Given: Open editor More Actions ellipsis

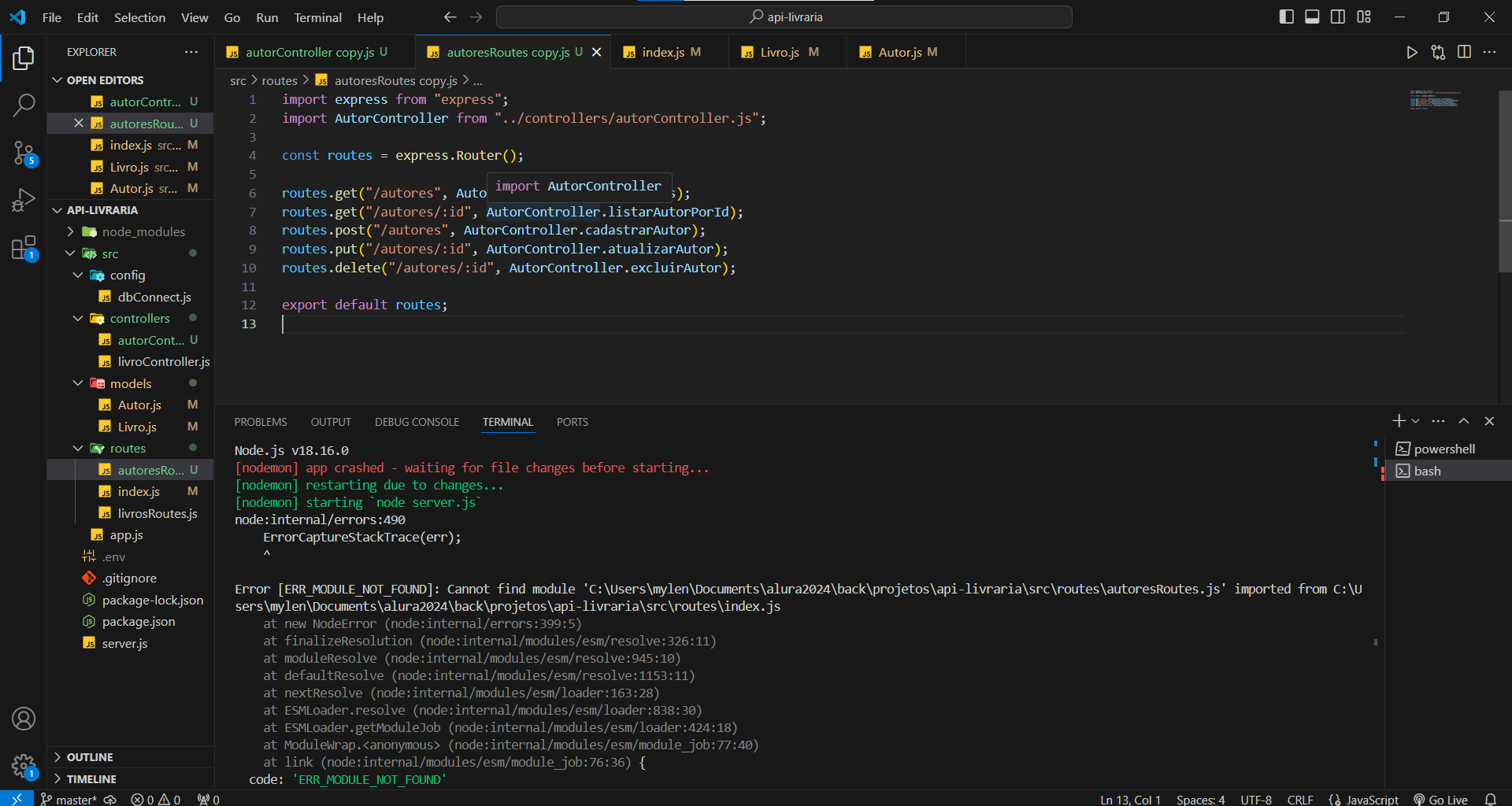Looking at the screenshot, I should tap(1489, 52).
